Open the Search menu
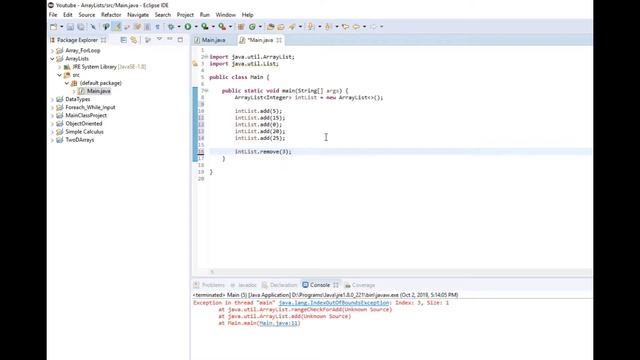This screenshot has width=640, height=360. (x=162, y=15)
